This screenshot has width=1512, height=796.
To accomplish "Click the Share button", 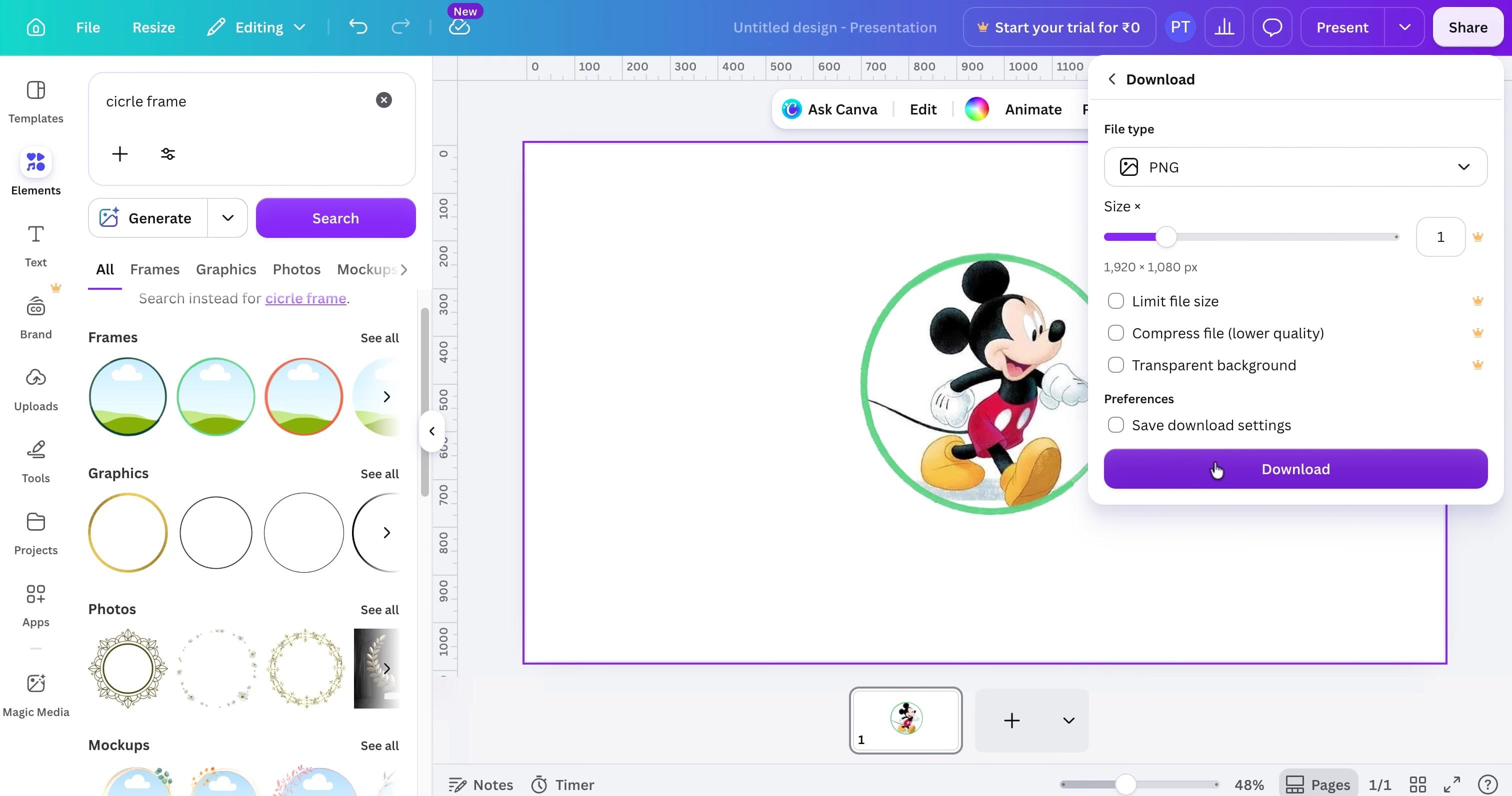I will click(x=1467, y=27).
